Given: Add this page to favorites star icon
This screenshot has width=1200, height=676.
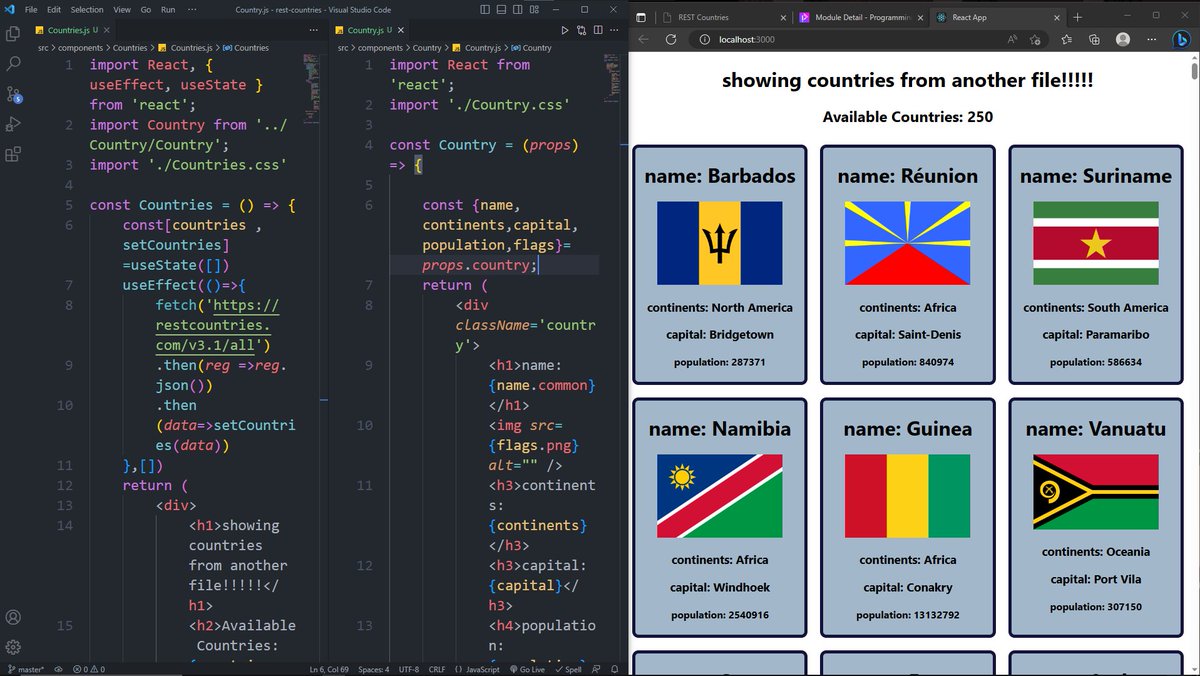Looking at the screenshot, I should click(x=1036, y=39).
